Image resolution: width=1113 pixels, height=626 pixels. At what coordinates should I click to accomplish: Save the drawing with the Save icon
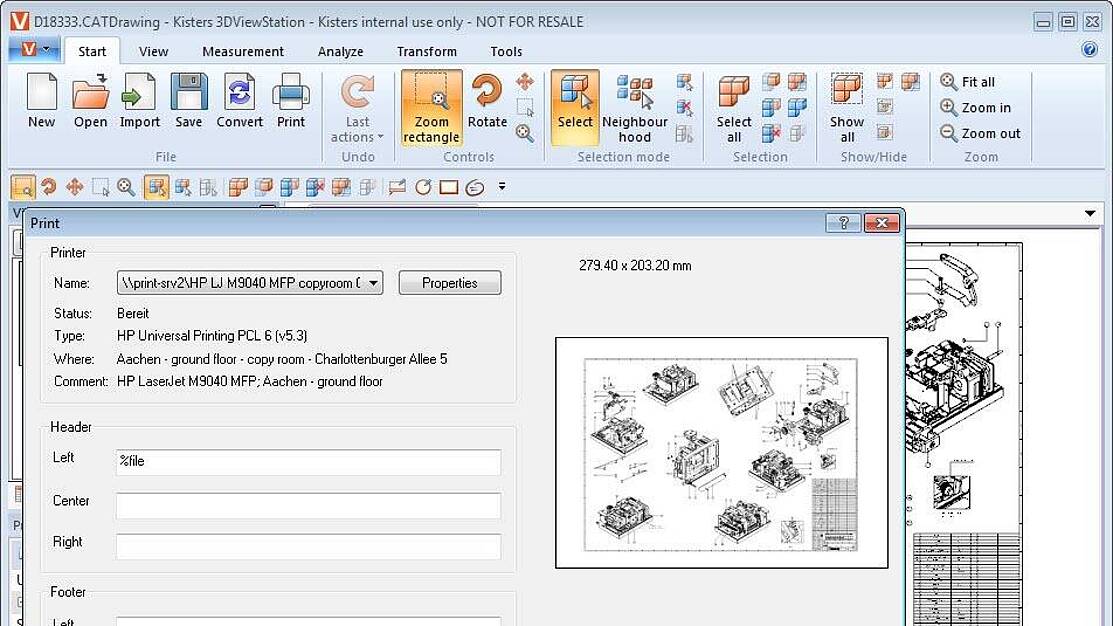click(x=188, y=101)
